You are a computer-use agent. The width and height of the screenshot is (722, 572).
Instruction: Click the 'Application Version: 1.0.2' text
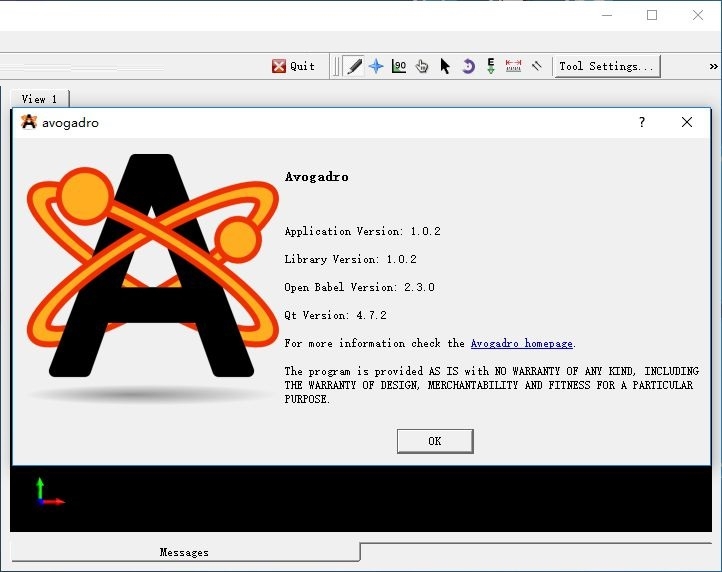point(362,231)
